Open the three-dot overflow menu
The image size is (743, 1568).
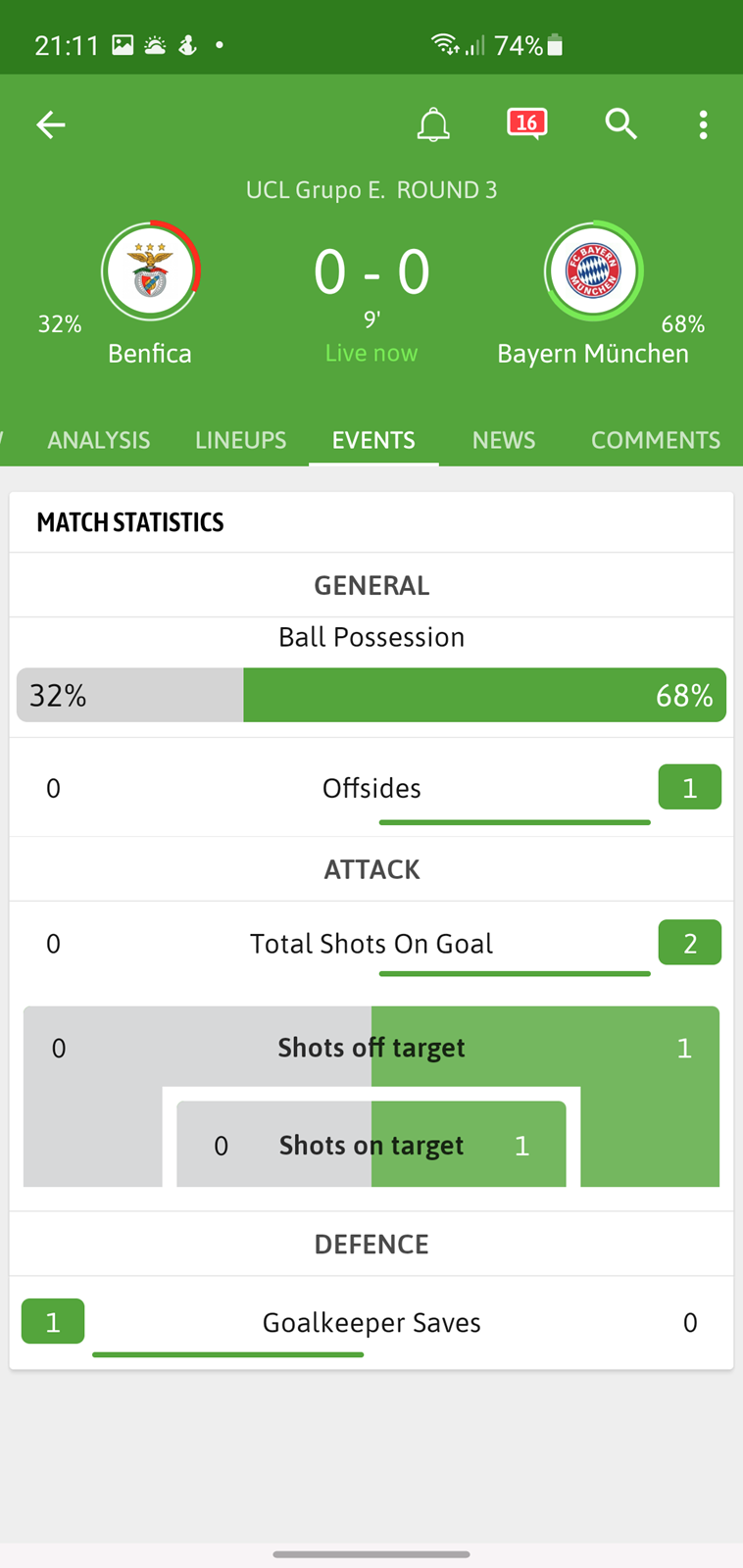(x=703, y=124)
